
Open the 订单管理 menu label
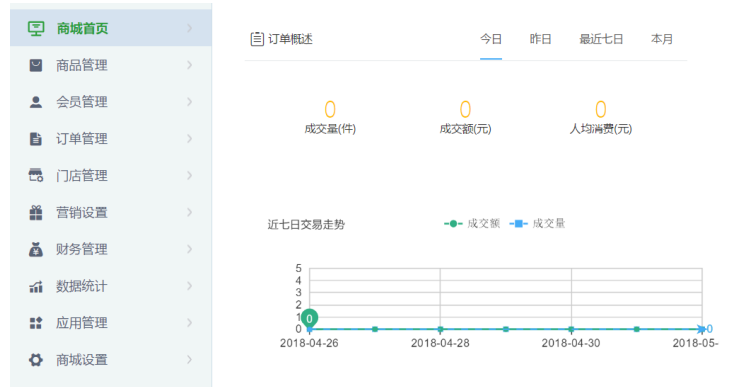pyautogui.click(x=82, y=139)
